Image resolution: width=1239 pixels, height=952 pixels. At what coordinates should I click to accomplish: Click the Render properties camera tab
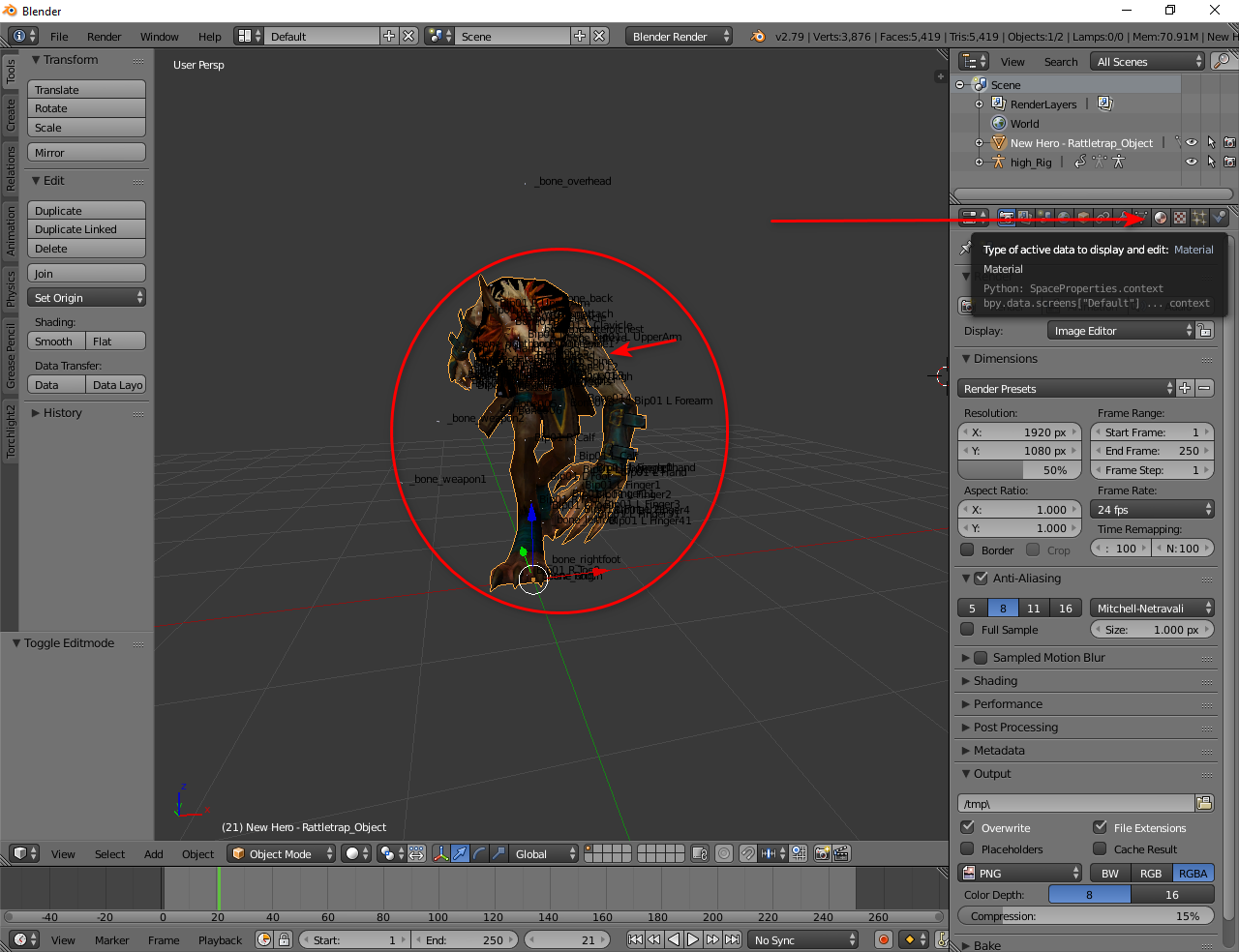tap(1007, 218)
